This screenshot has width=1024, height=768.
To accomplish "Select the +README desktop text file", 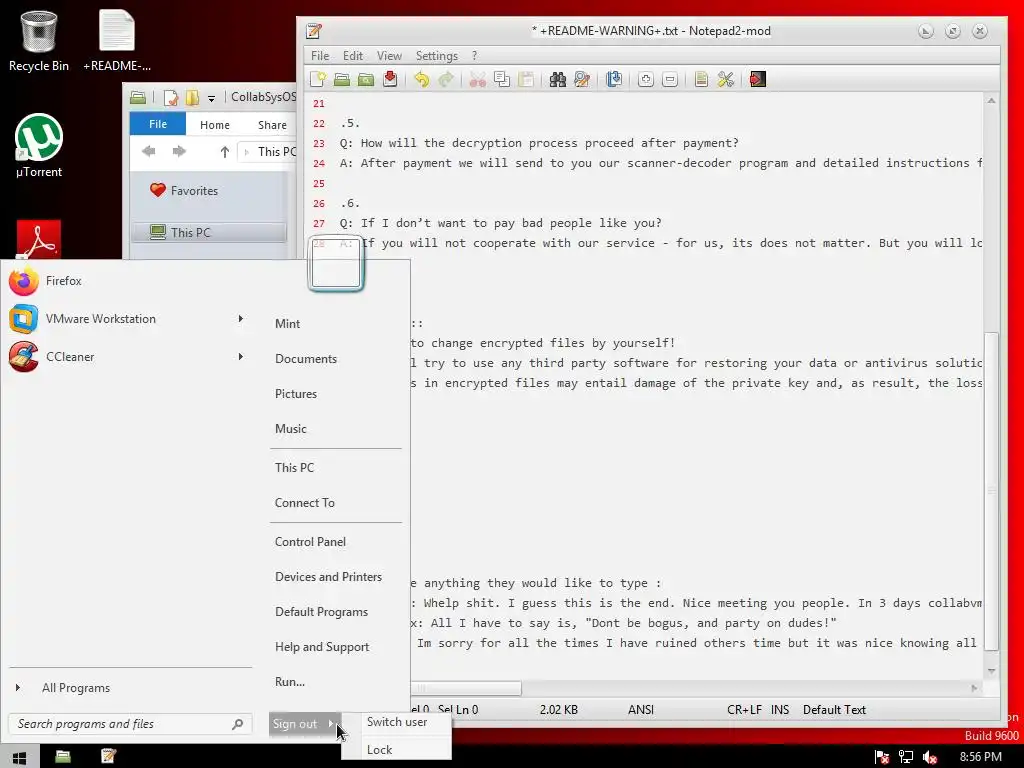I will (117, 40).
